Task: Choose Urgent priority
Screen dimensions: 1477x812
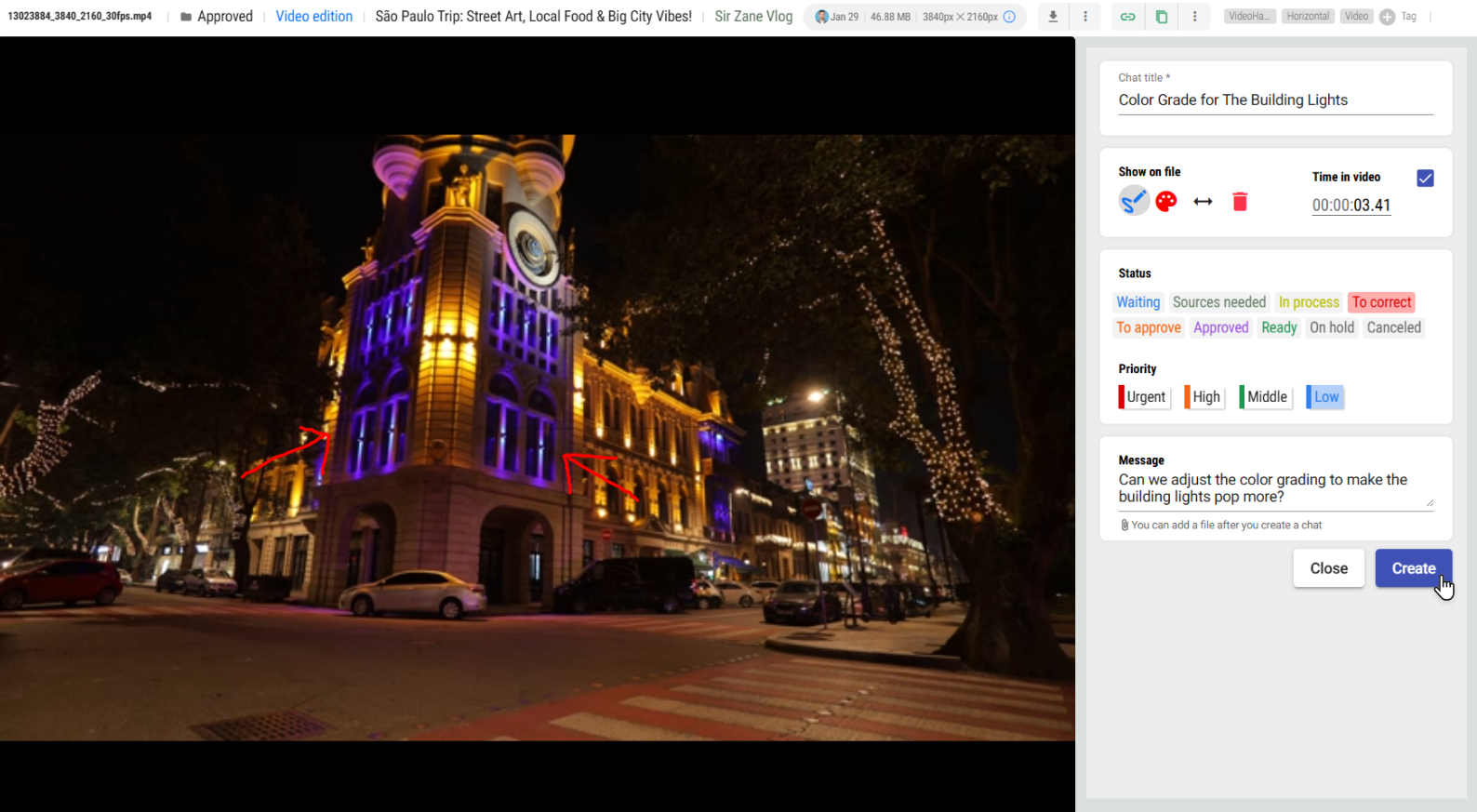Action: (x=1144, y=397)
